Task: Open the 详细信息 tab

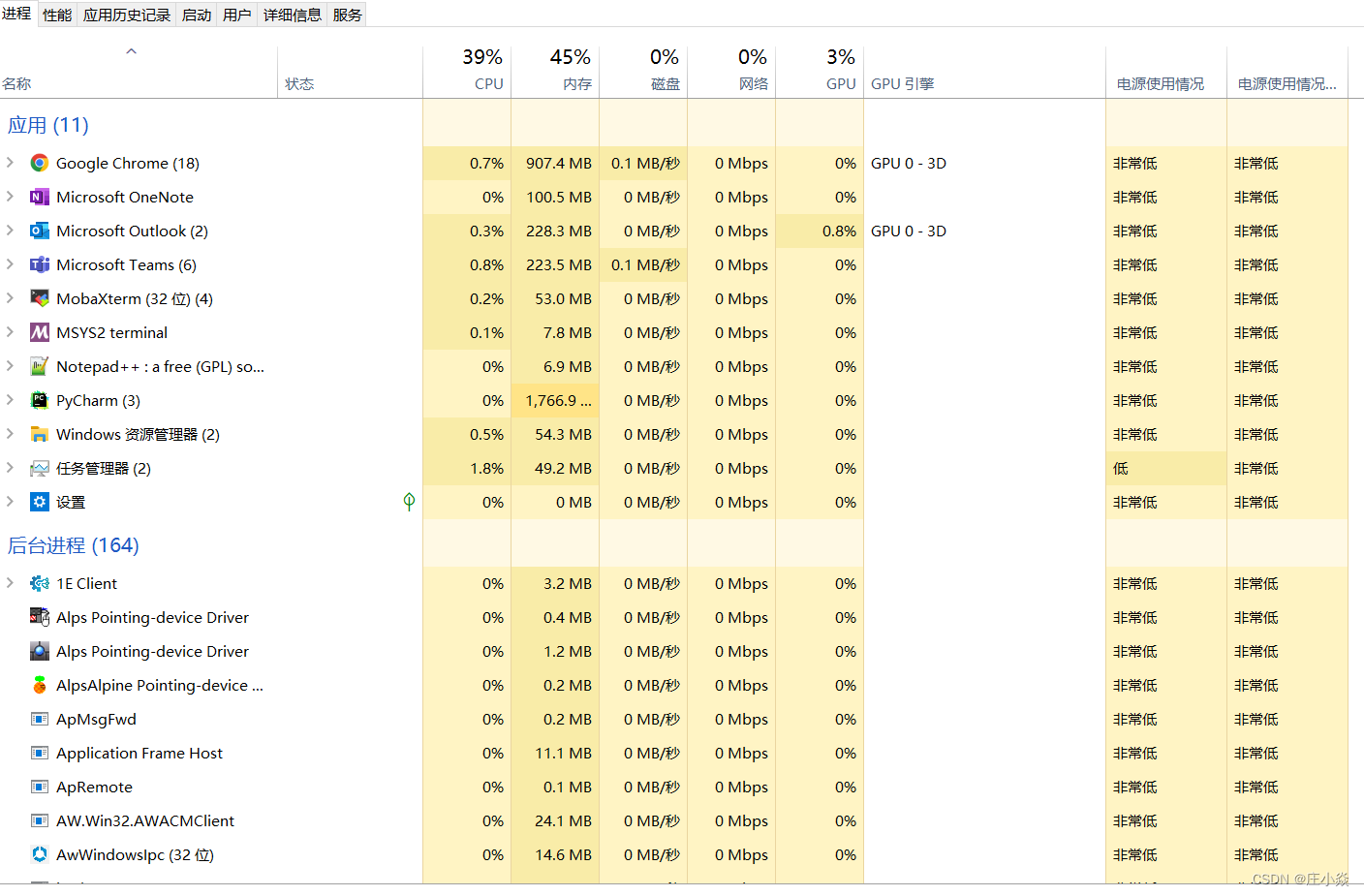Action: (x=293, y=15)
